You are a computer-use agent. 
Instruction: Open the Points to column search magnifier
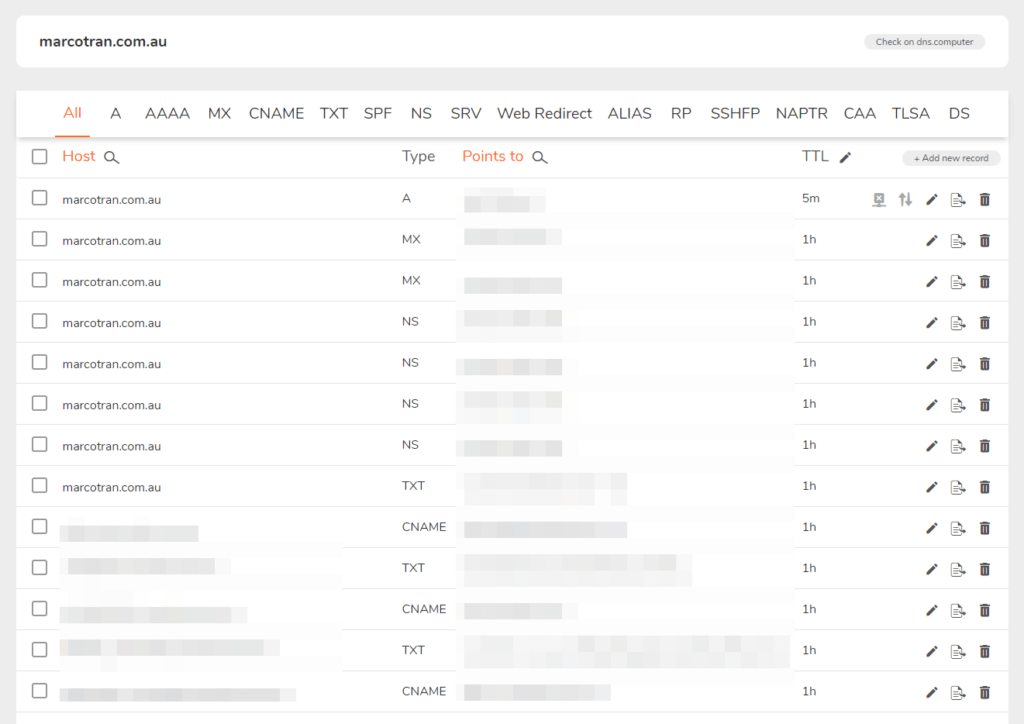pyautogui.click(x=539, y=157)
